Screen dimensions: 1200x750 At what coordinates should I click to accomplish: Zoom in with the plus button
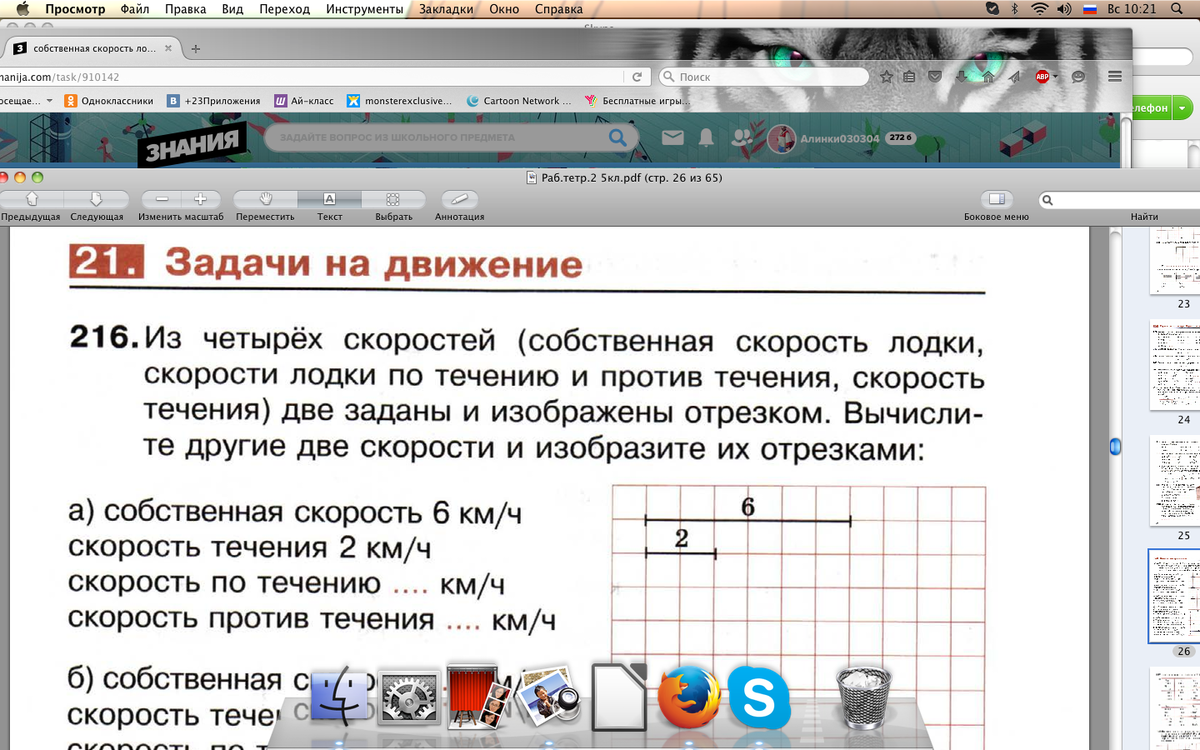tap(201, 199)
